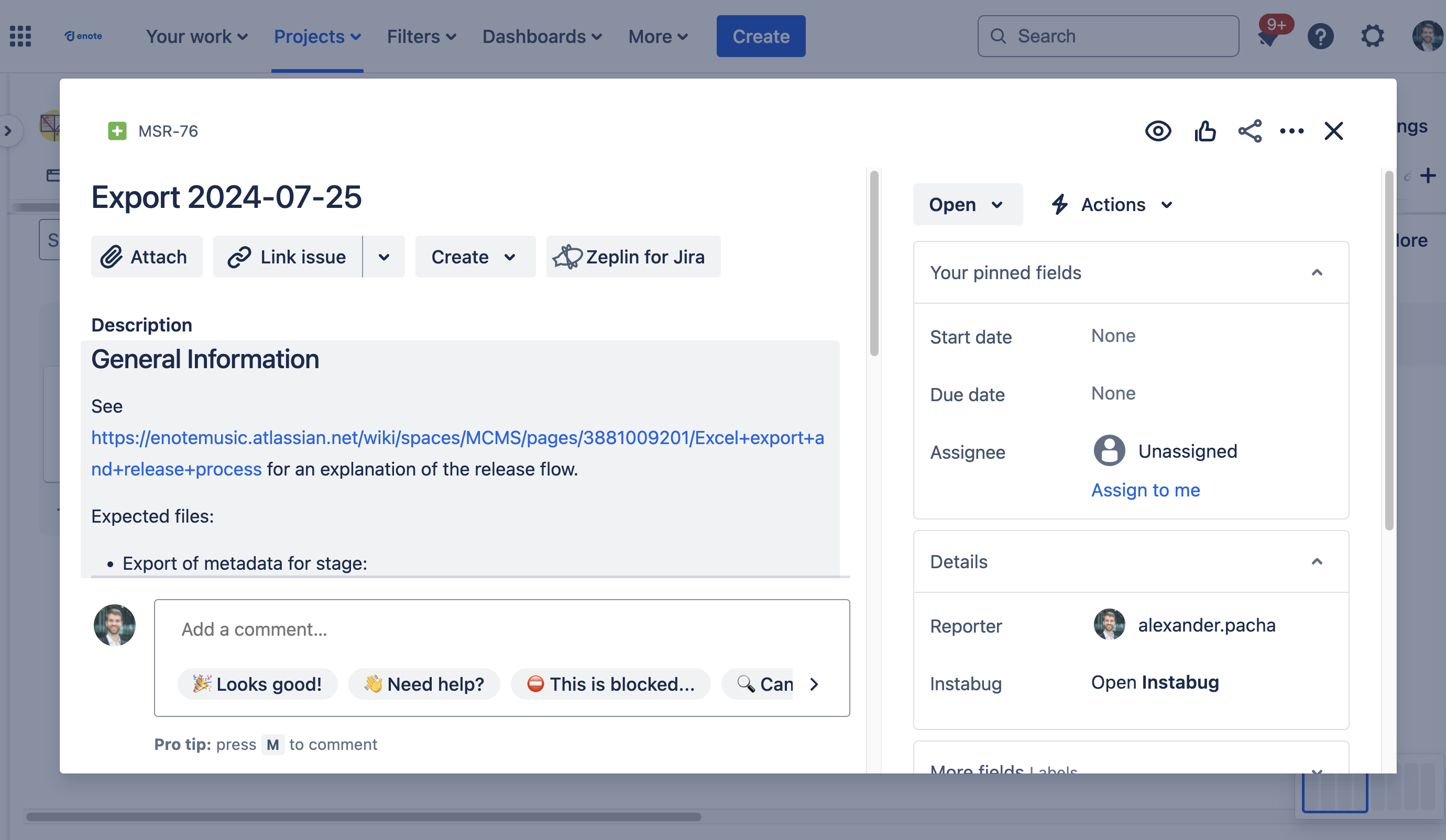The image size is (1446, 840).
Task: Open the app switcher grid icon
Action: click(20, 37)
